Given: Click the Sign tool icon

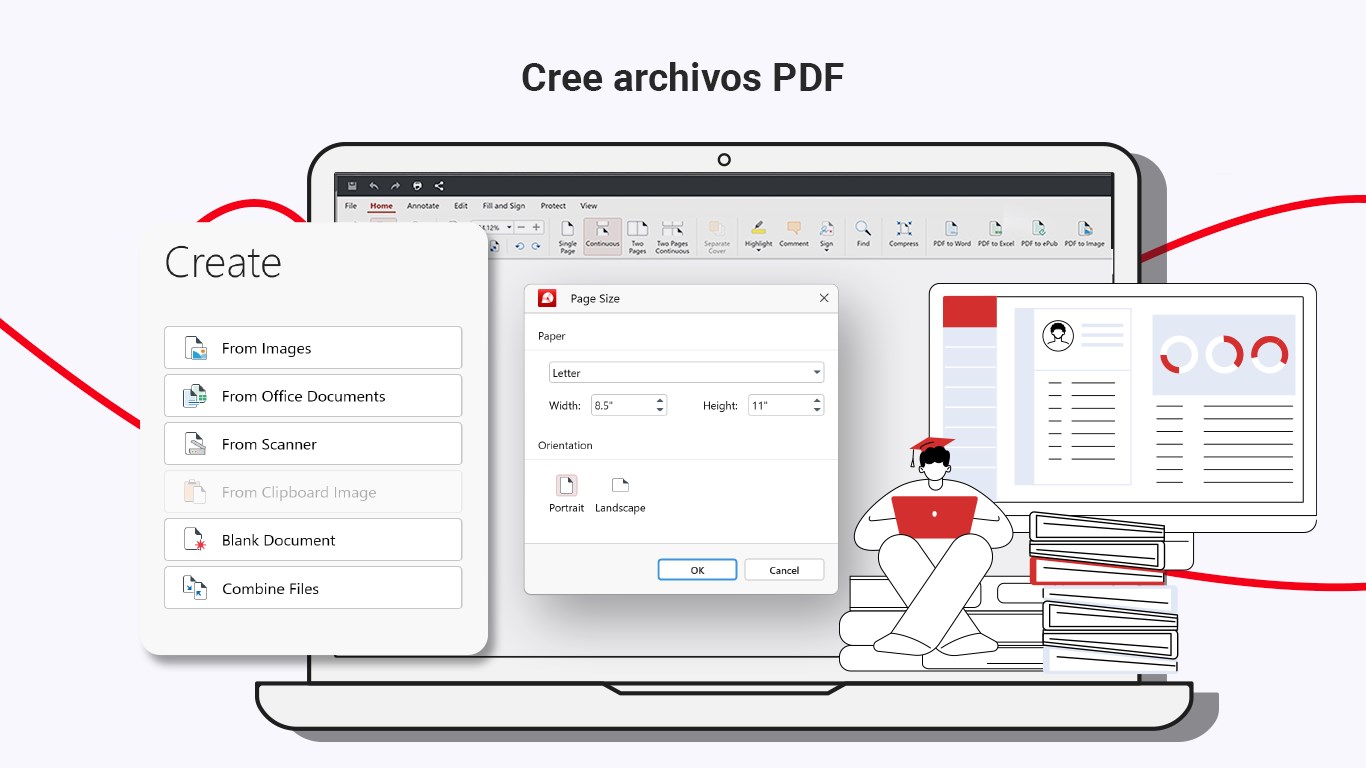Looking at the screenshot, I should click(827, 229).
